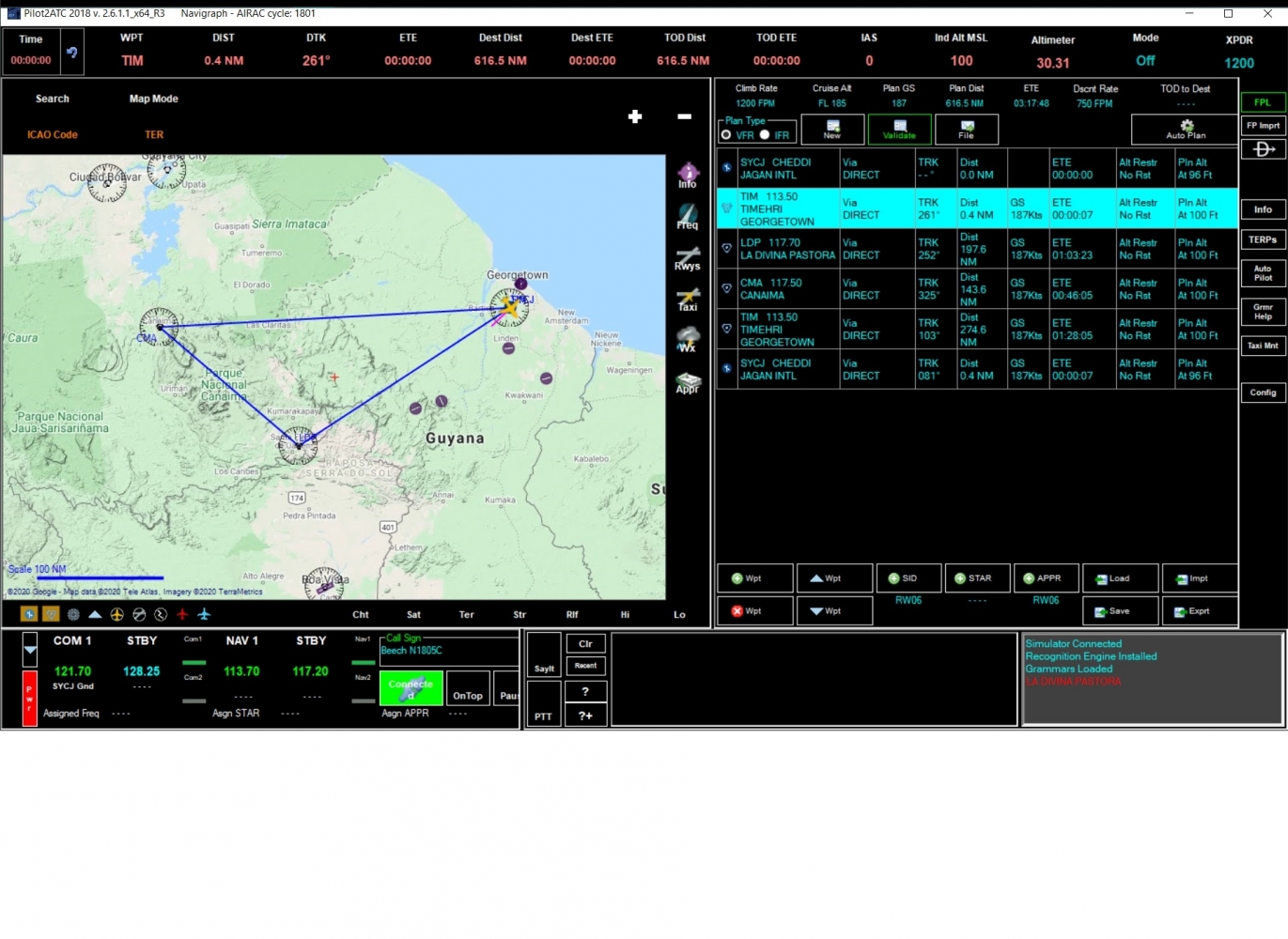Toggle the white triangle map filter icon
Screen dimensions: 1288x939
(95, 614)
